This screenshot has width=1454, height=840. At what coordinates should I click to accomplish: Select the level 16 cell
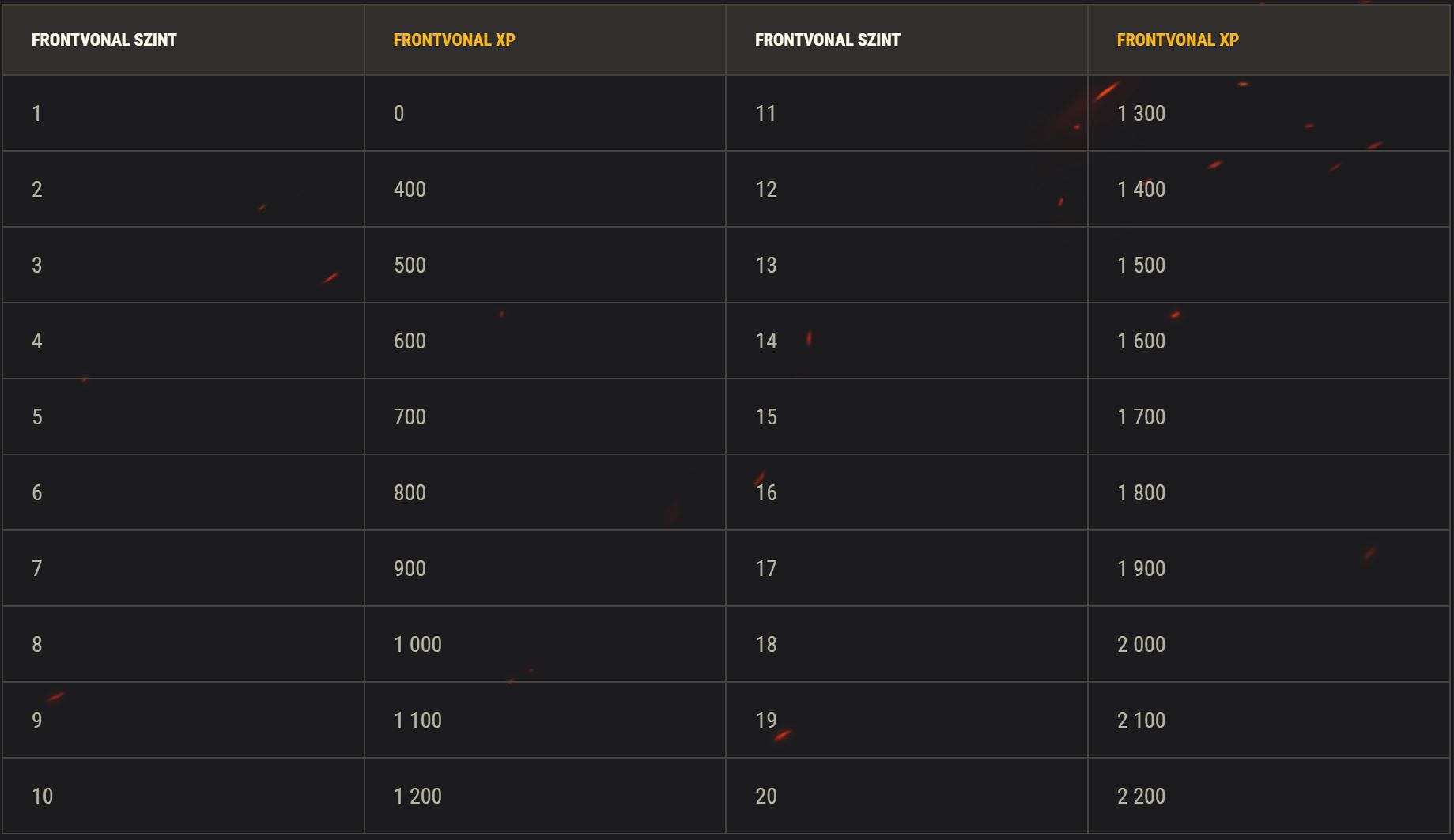(x=907, y=492)
